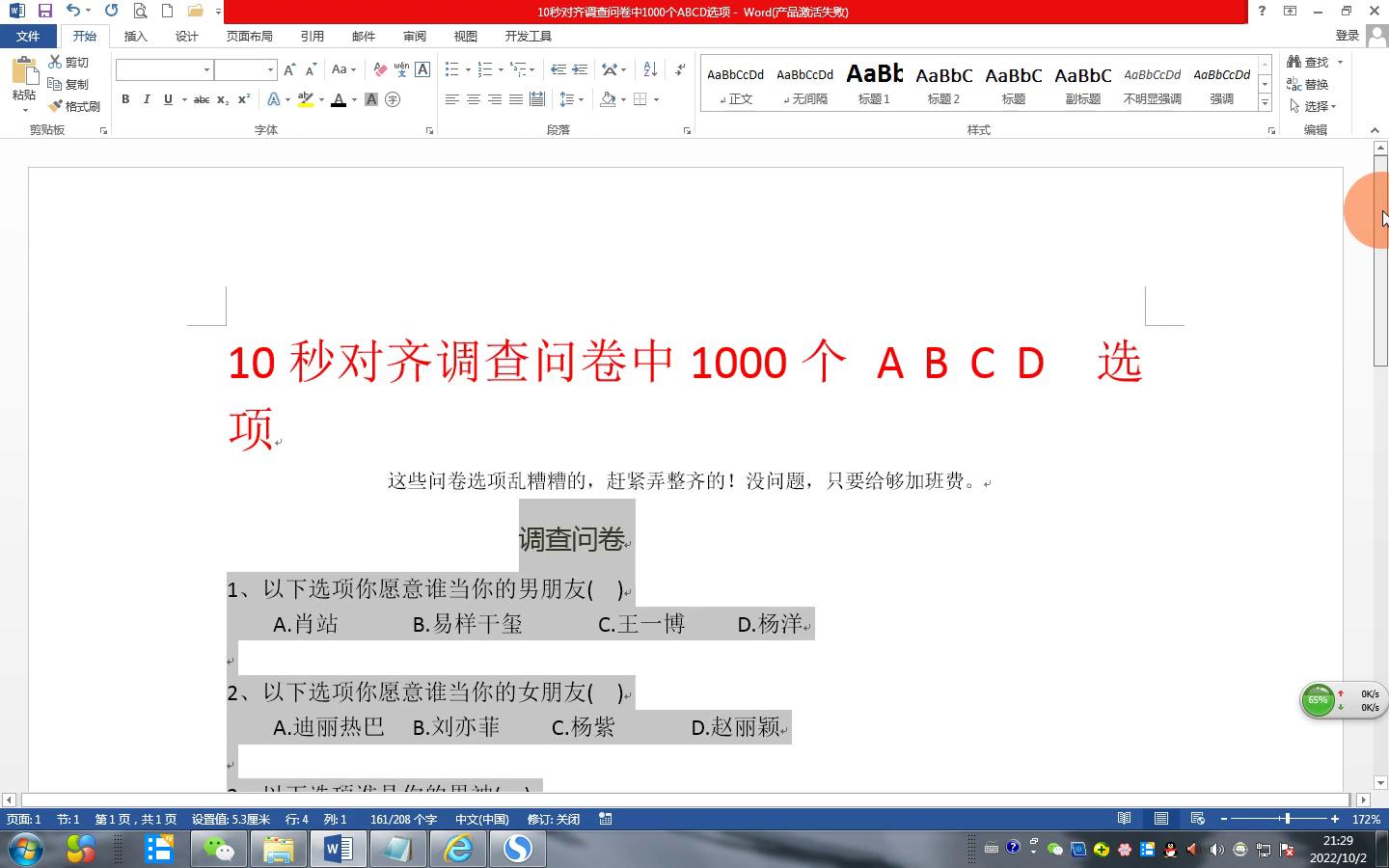Open the font name dropdown
Screen dimensions: 1389x868
[x=206, y=69]
